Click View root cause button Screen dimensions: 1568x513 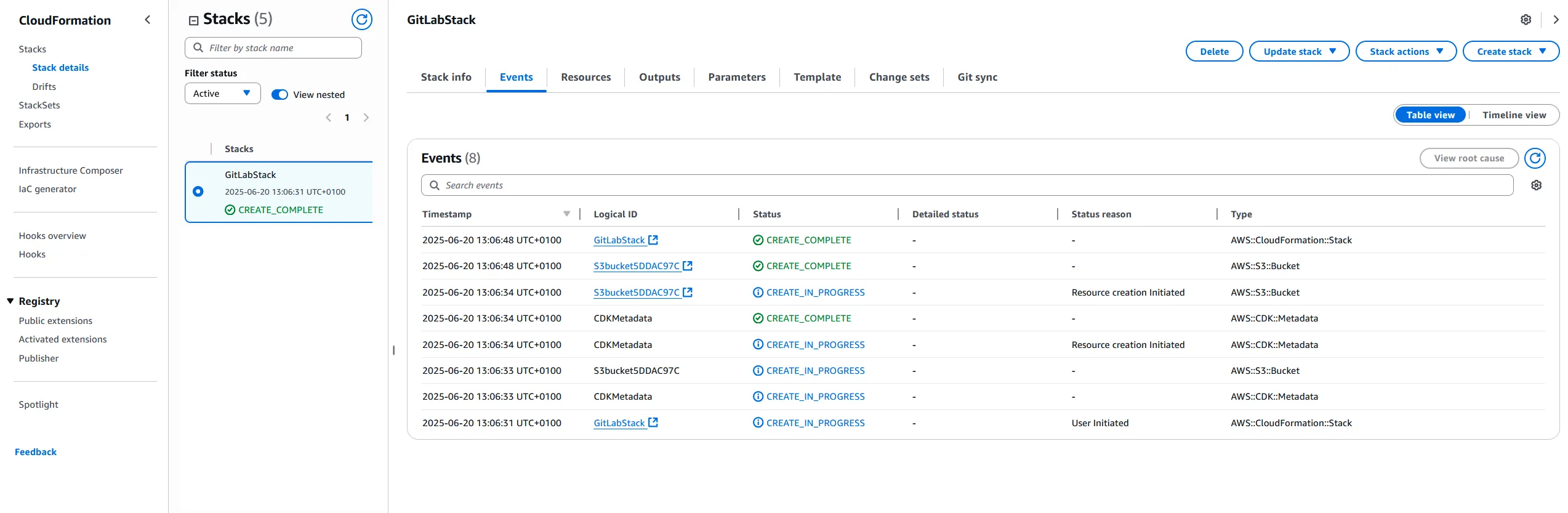[x=1468, y=158]
